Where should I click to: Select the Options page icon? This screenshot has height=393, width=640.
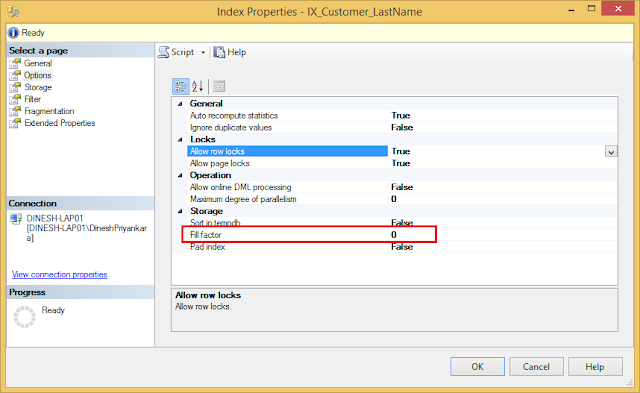[15, 75]
